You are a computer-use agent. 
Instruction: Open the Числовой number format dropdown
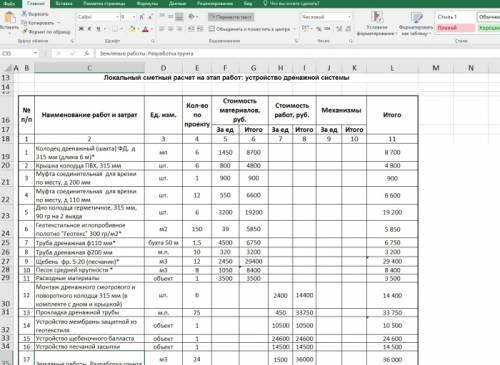349,17
